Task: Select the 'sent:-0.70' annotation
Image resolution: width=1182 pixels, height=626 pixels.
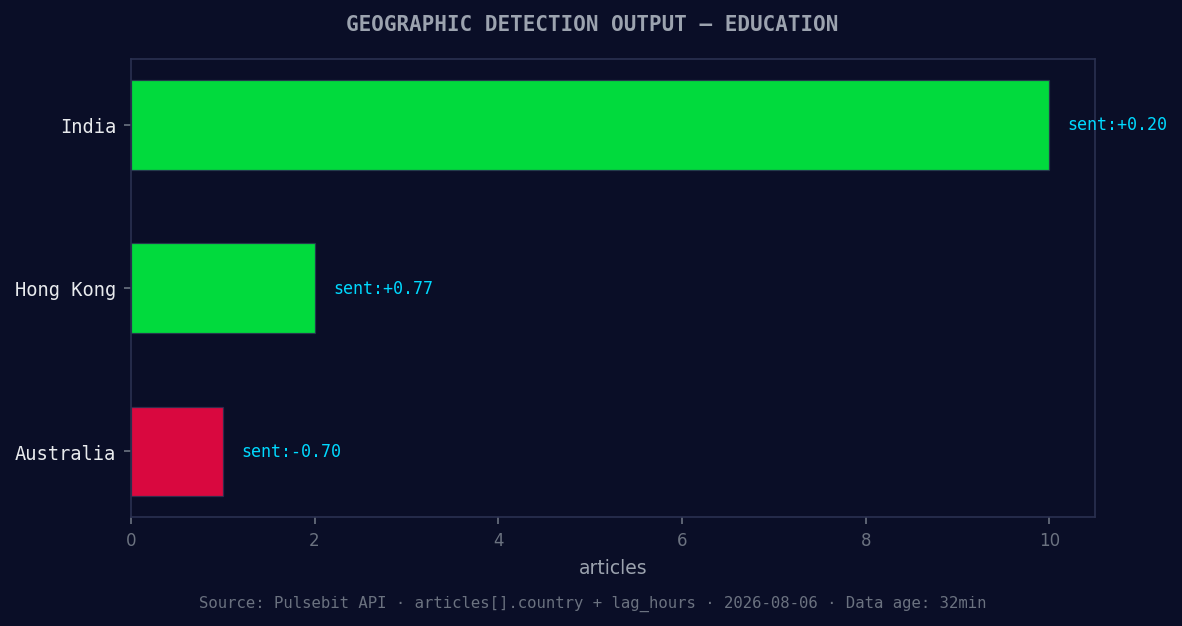Action: click(291, 451)
